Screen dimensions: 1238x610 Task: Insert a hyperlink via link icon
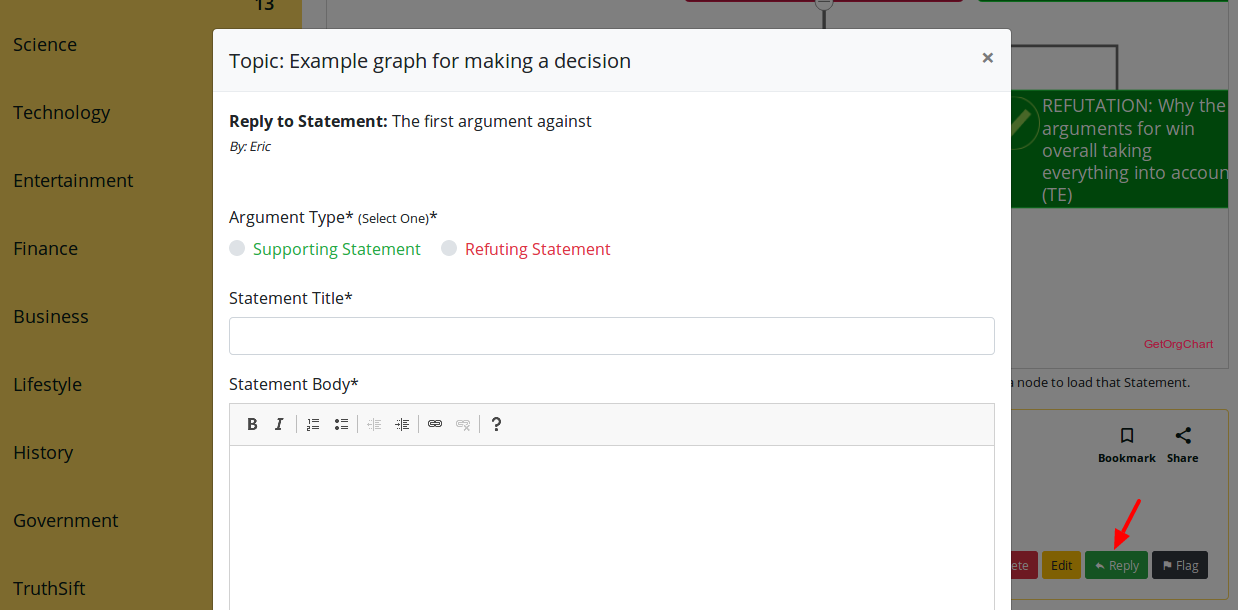[x=435, y=424]
